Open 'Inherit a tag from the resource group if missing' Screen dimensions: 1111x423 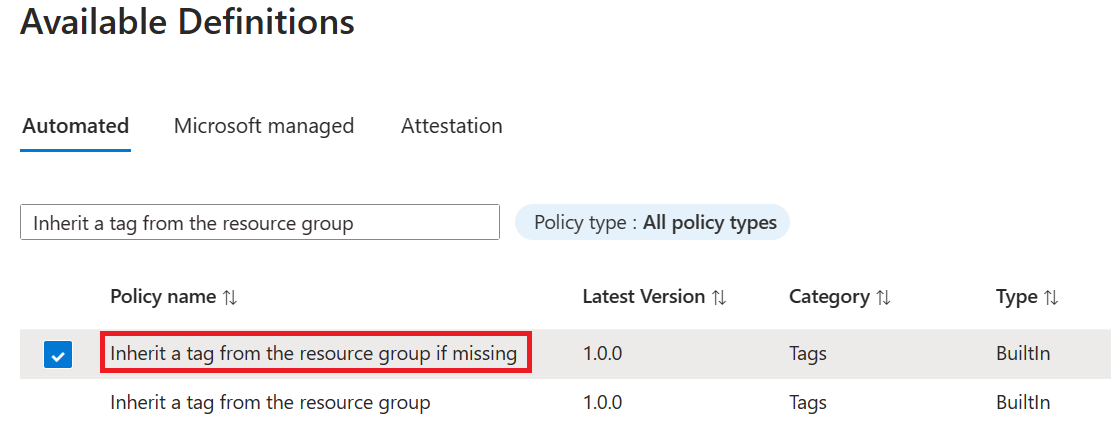pyautogui.click(x=314, y=354)
